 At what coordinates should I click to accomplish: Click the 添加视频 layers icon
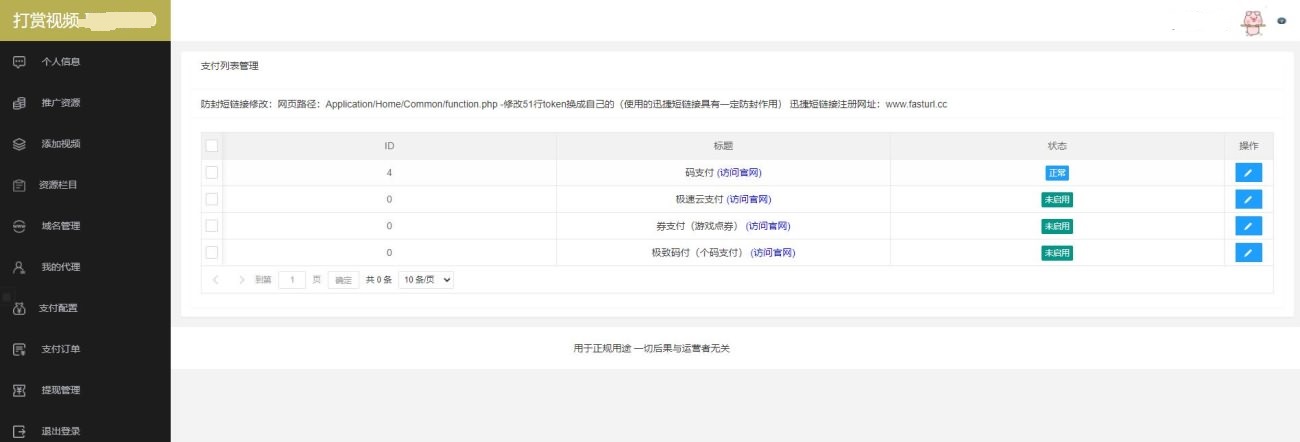pos(18,144)
